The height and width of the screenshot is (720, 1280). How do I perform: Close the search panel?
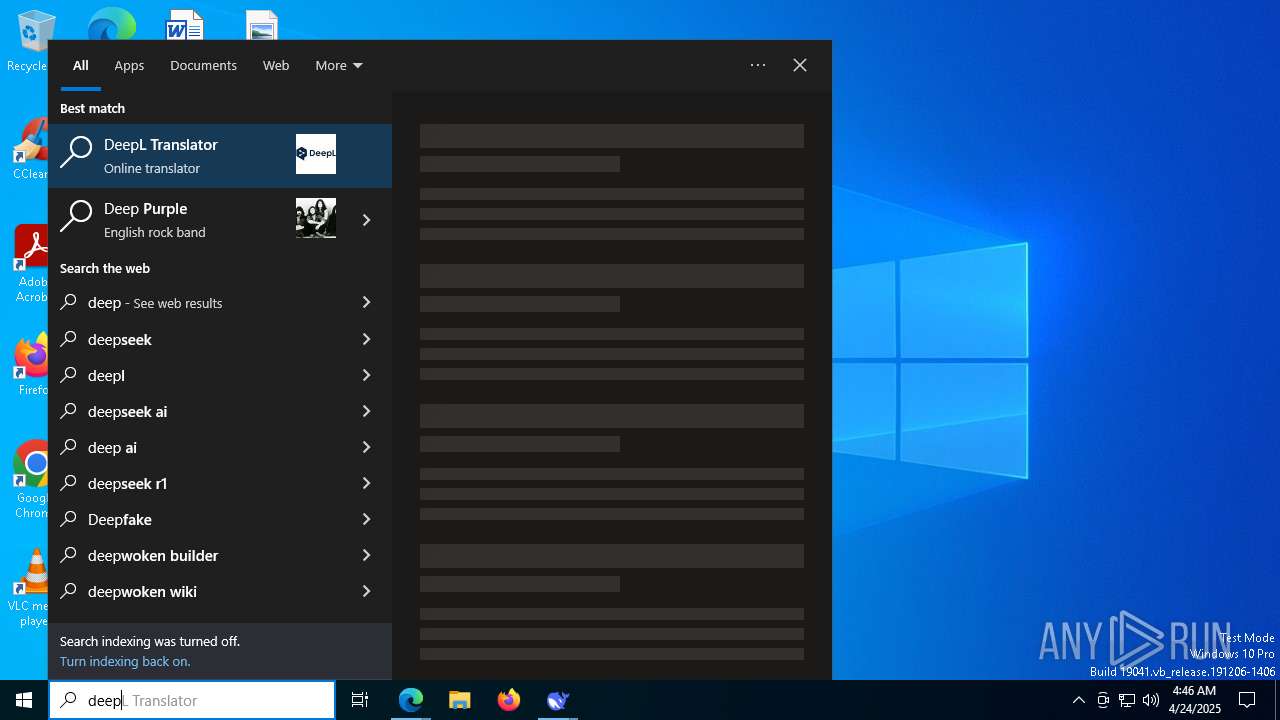coord(800,65)
